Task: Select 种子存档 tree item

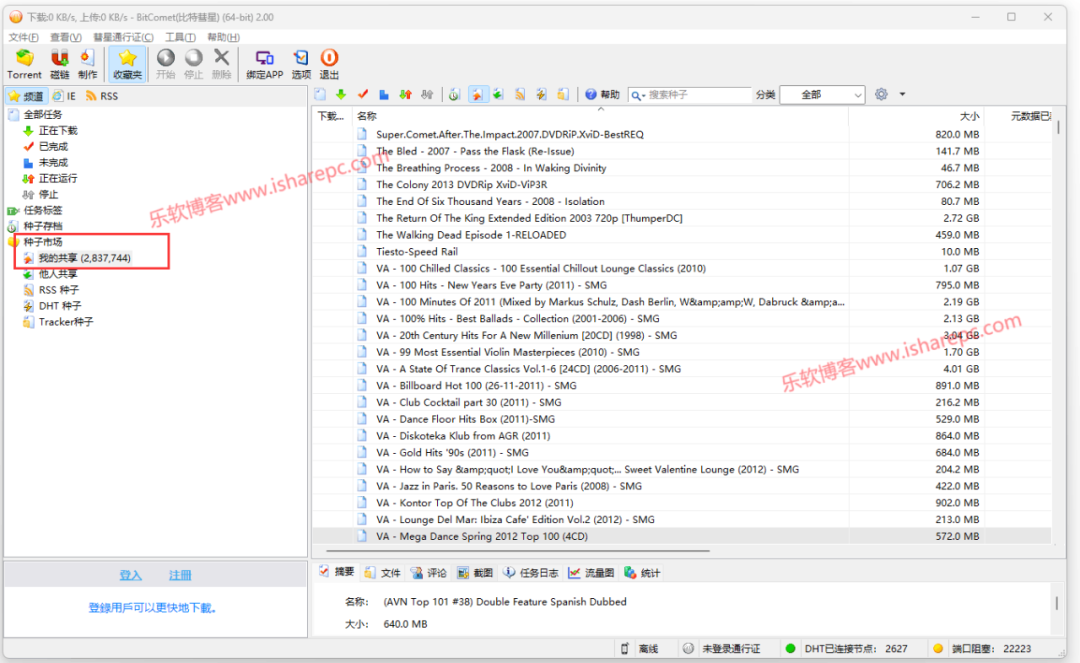Action: [43, 226]
